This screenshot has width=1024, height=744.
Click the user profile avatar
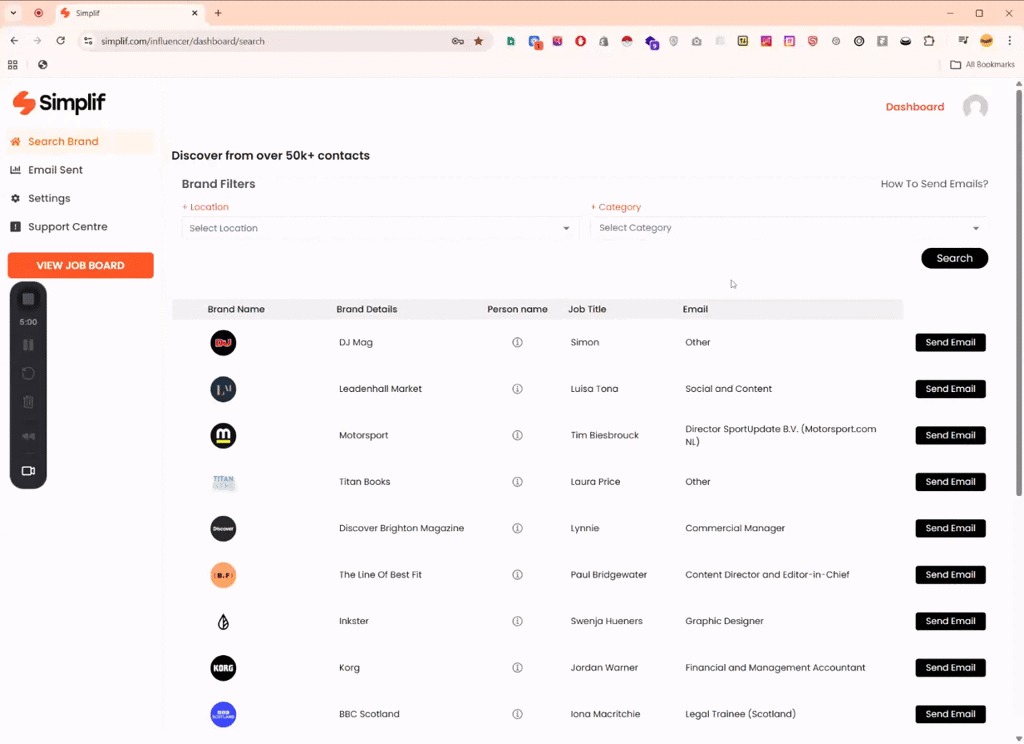(x=975, y=107)
